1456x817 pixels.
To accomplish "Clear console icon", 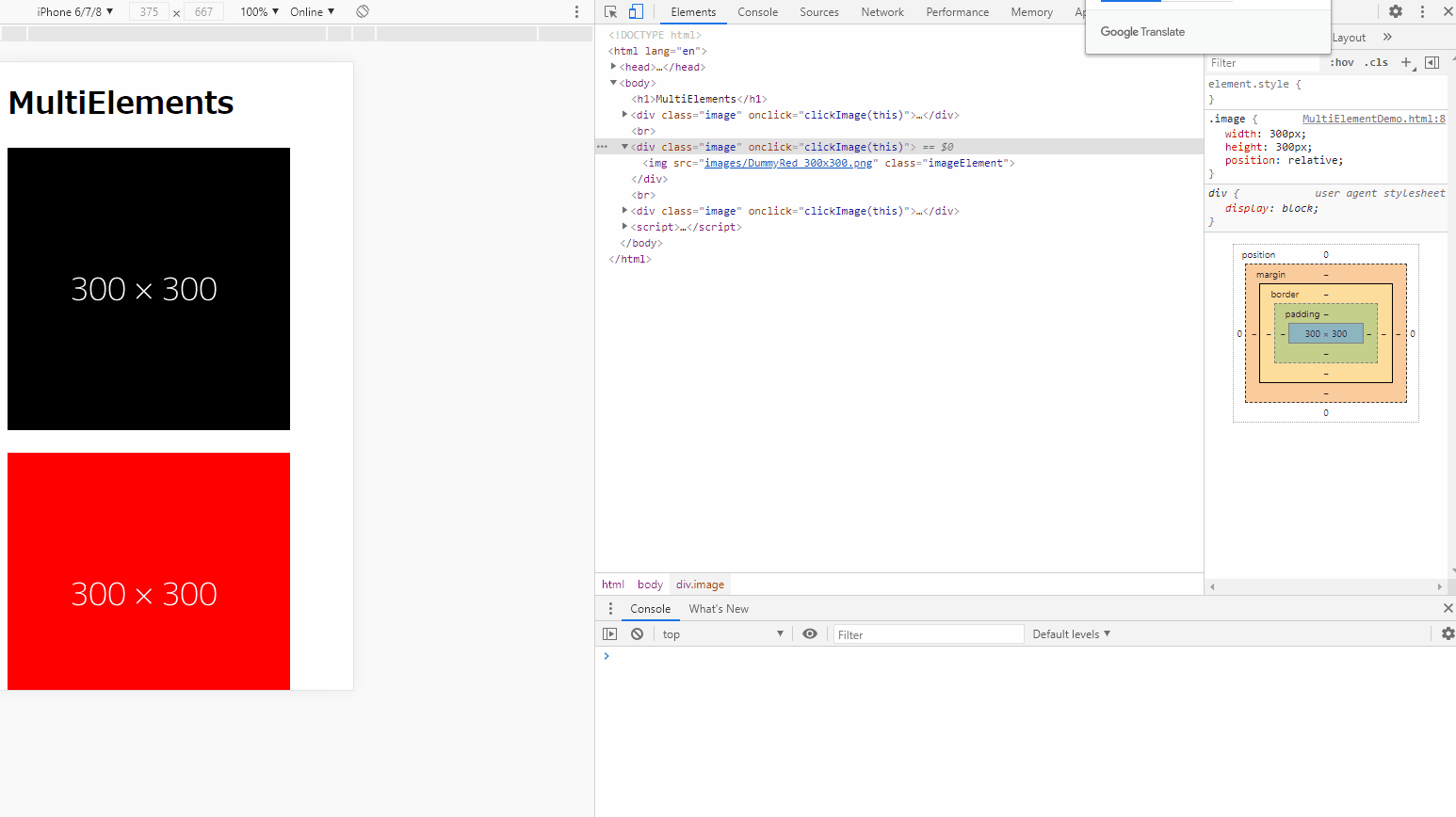I will [x=638, y=633].
